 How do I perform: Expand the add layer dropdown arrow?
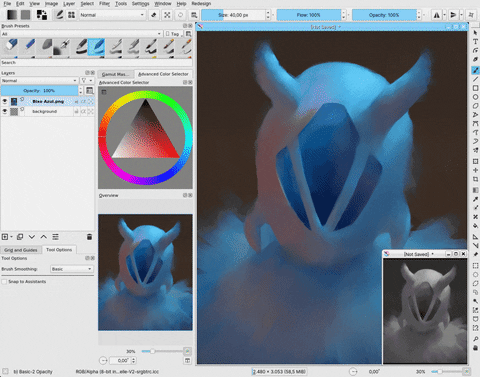coord(11,237)
